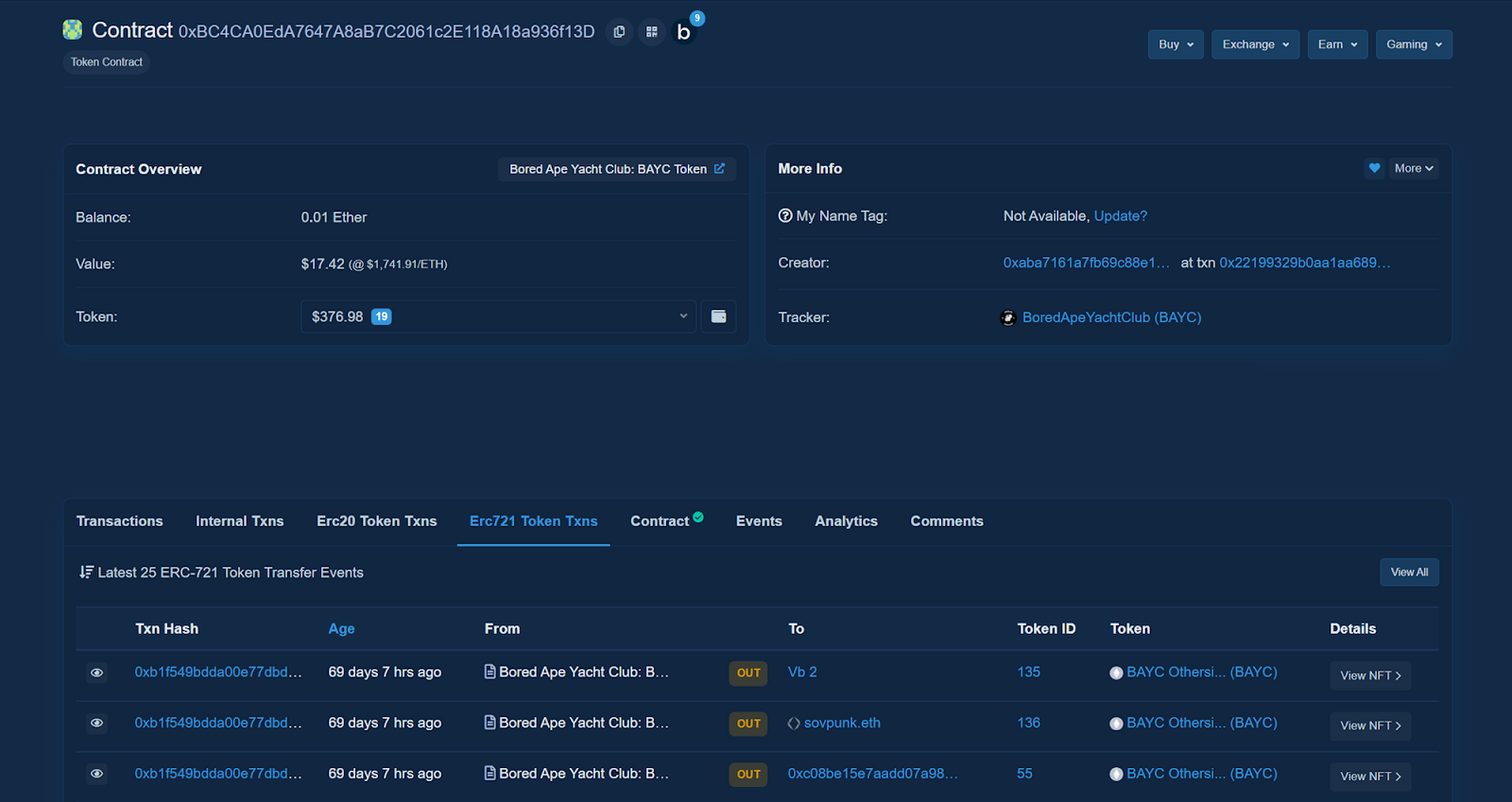
Task: Toggle eye preview for sovpunk.eth transfer row
Action: [x=96, y=723]
